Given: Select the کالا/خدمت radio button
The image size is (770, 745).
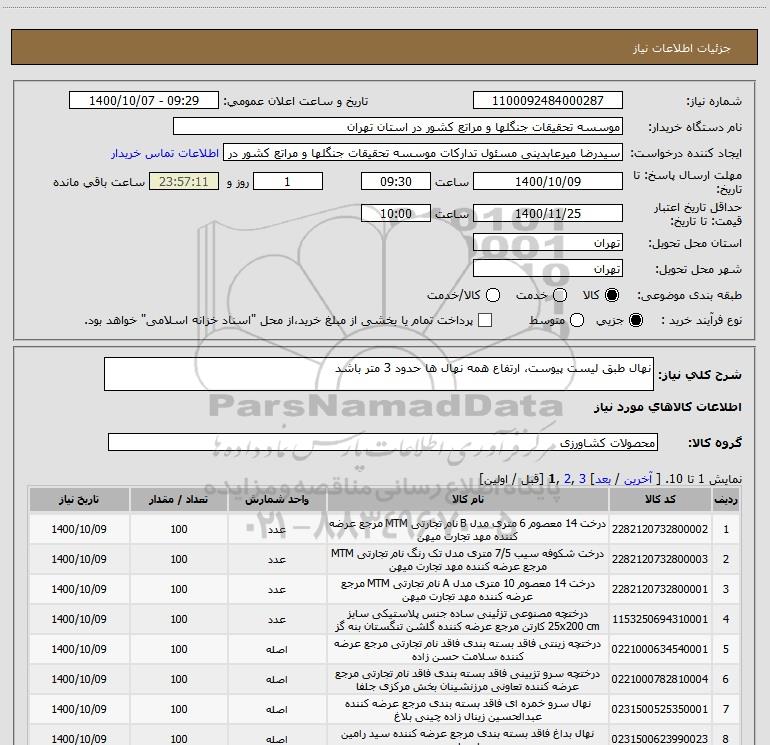Looking at the screenshot, I should point(493,295).
